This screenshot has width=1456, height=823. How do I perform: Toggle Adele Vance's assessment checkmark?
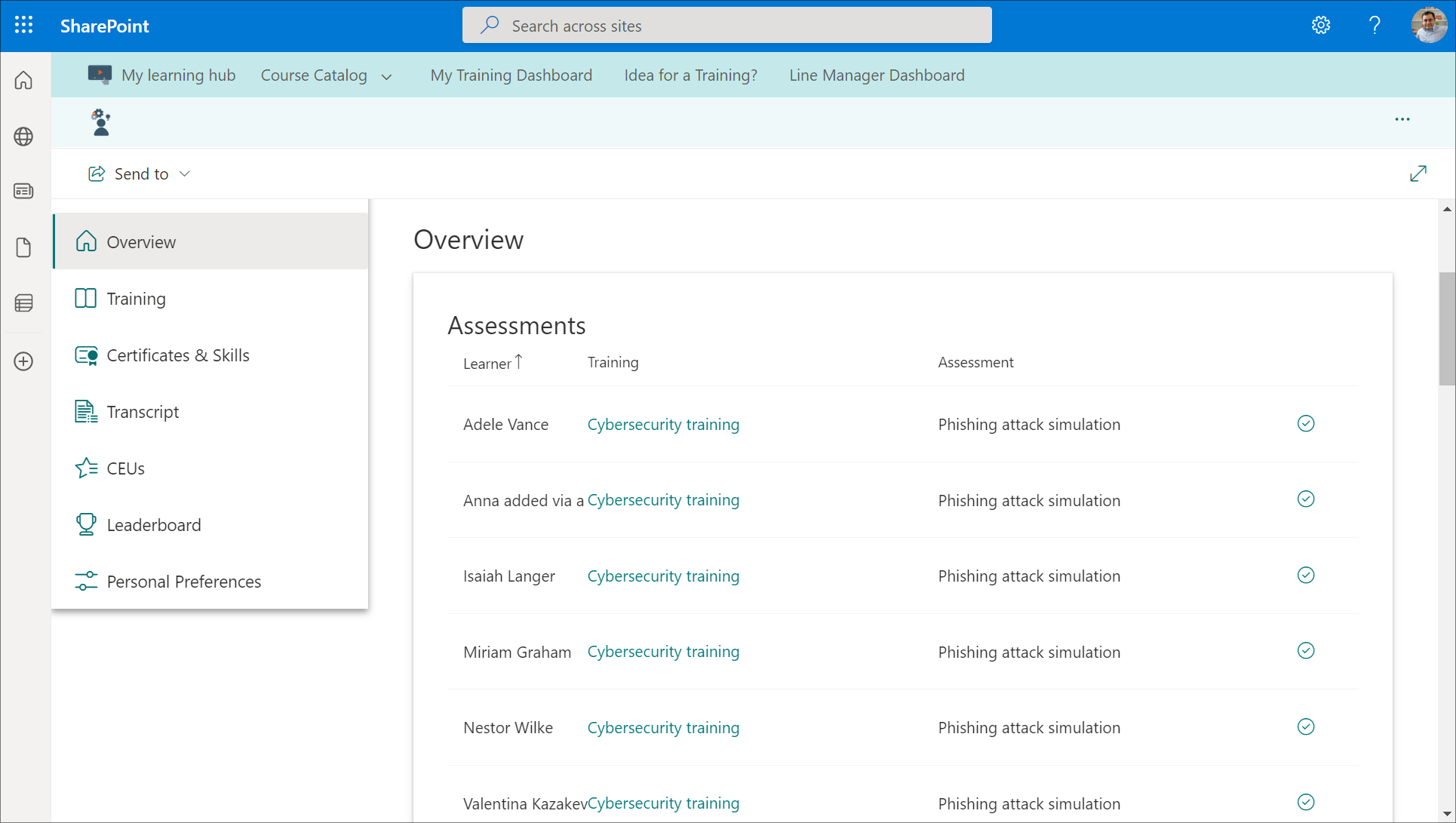[1306, 423]
